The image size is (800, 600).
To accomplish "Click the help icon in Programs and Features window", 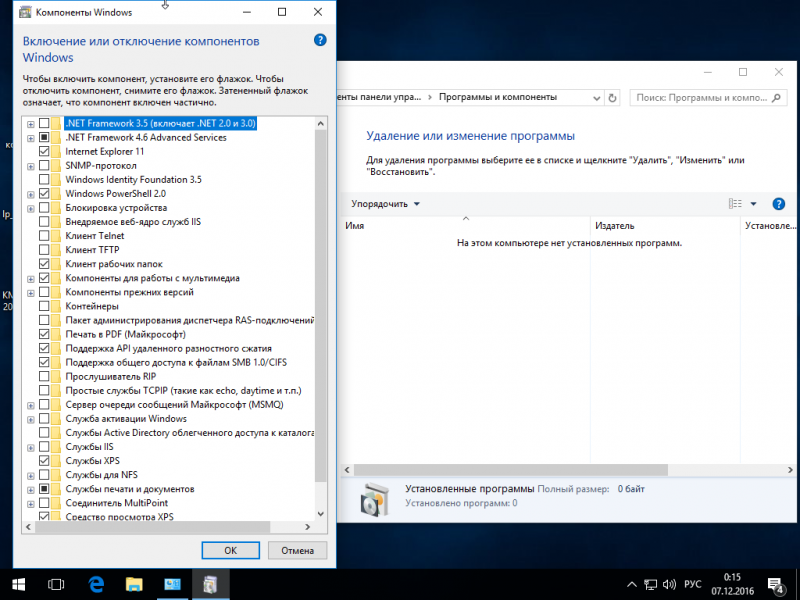I will 778,204.
